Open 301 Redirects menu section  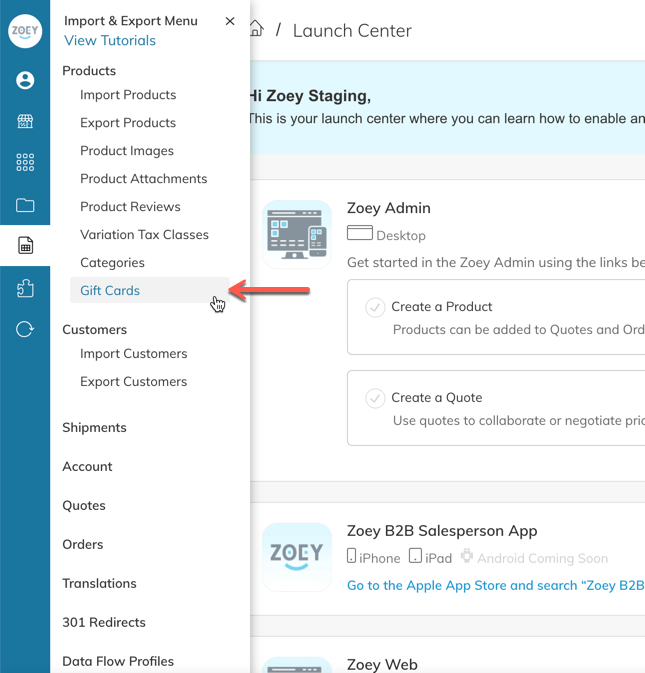(104, 622)
